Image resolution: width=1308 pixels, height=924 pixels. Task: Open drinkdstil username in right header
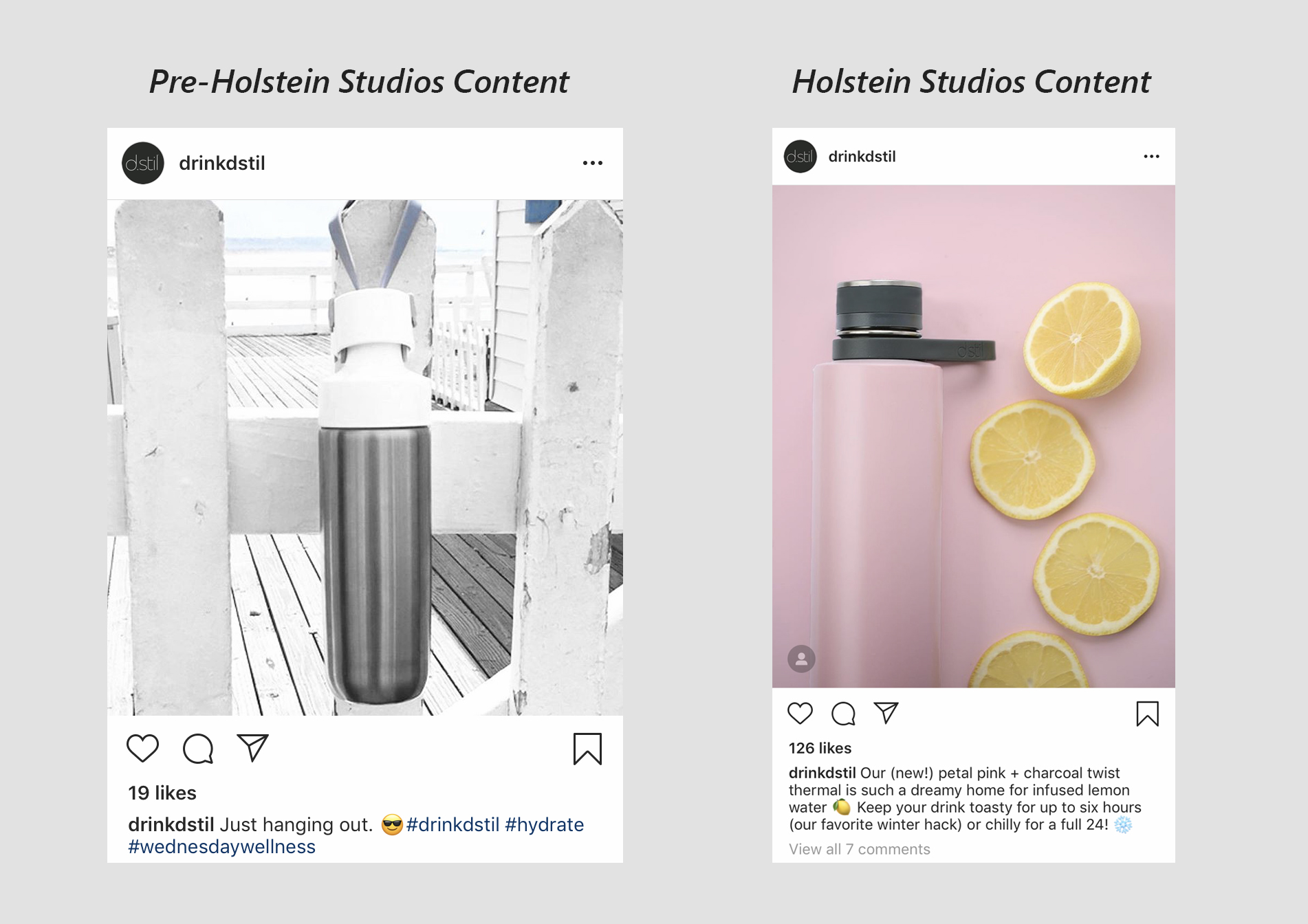(862, 156)
